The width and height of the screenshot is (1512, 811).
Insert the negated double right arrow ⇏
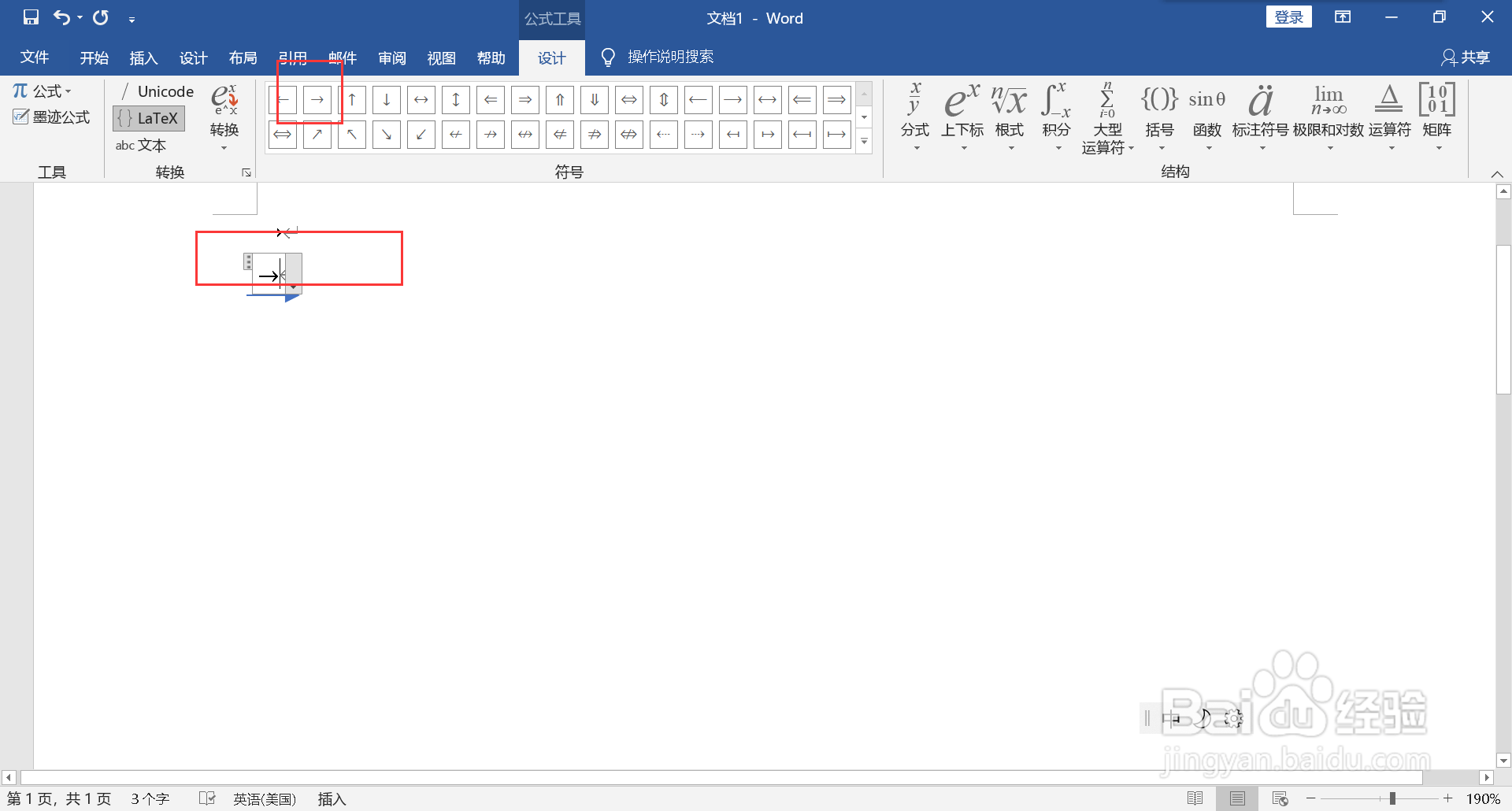(595, 135)
